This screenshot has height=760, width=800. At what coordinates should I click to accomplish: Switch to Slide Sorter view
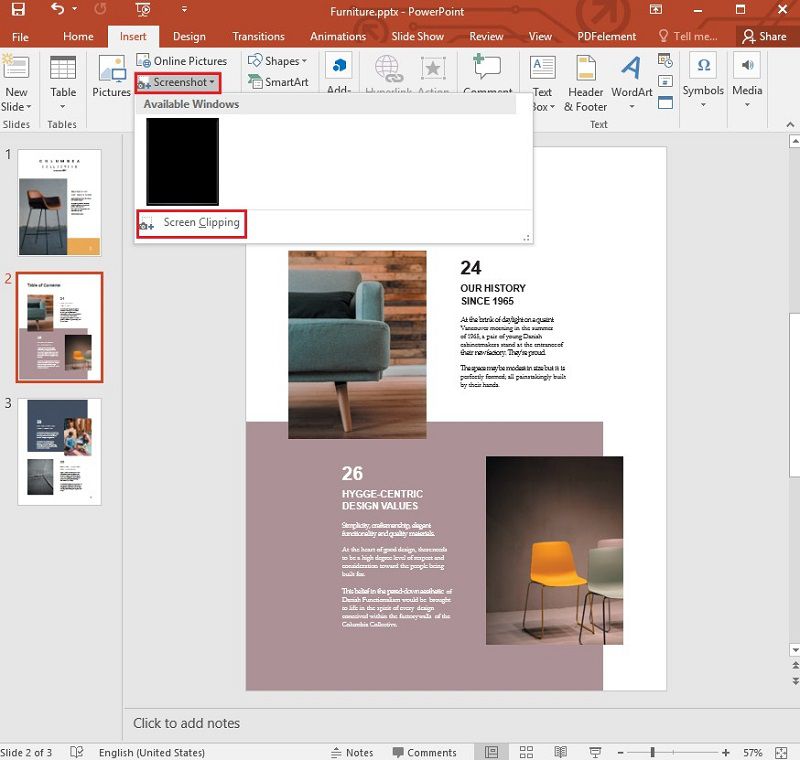point(526,751)
